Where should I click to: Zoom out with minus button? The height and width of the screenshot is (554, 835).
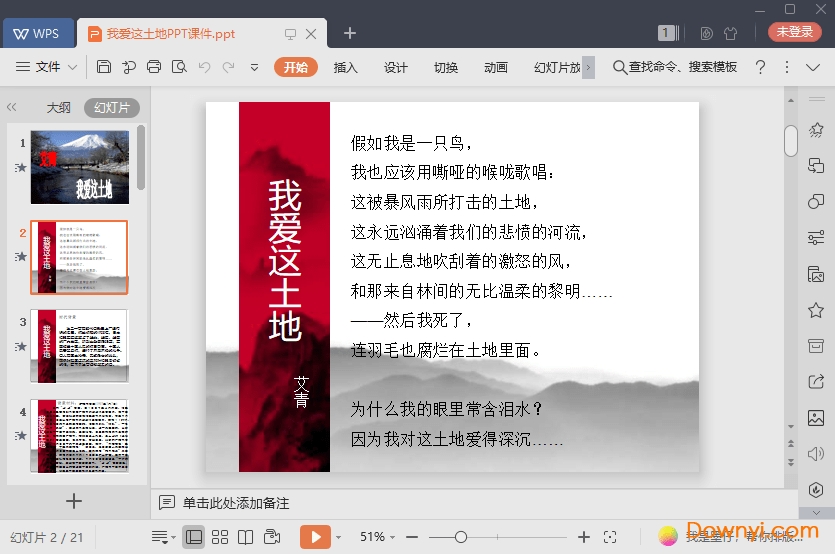(412, 537)
